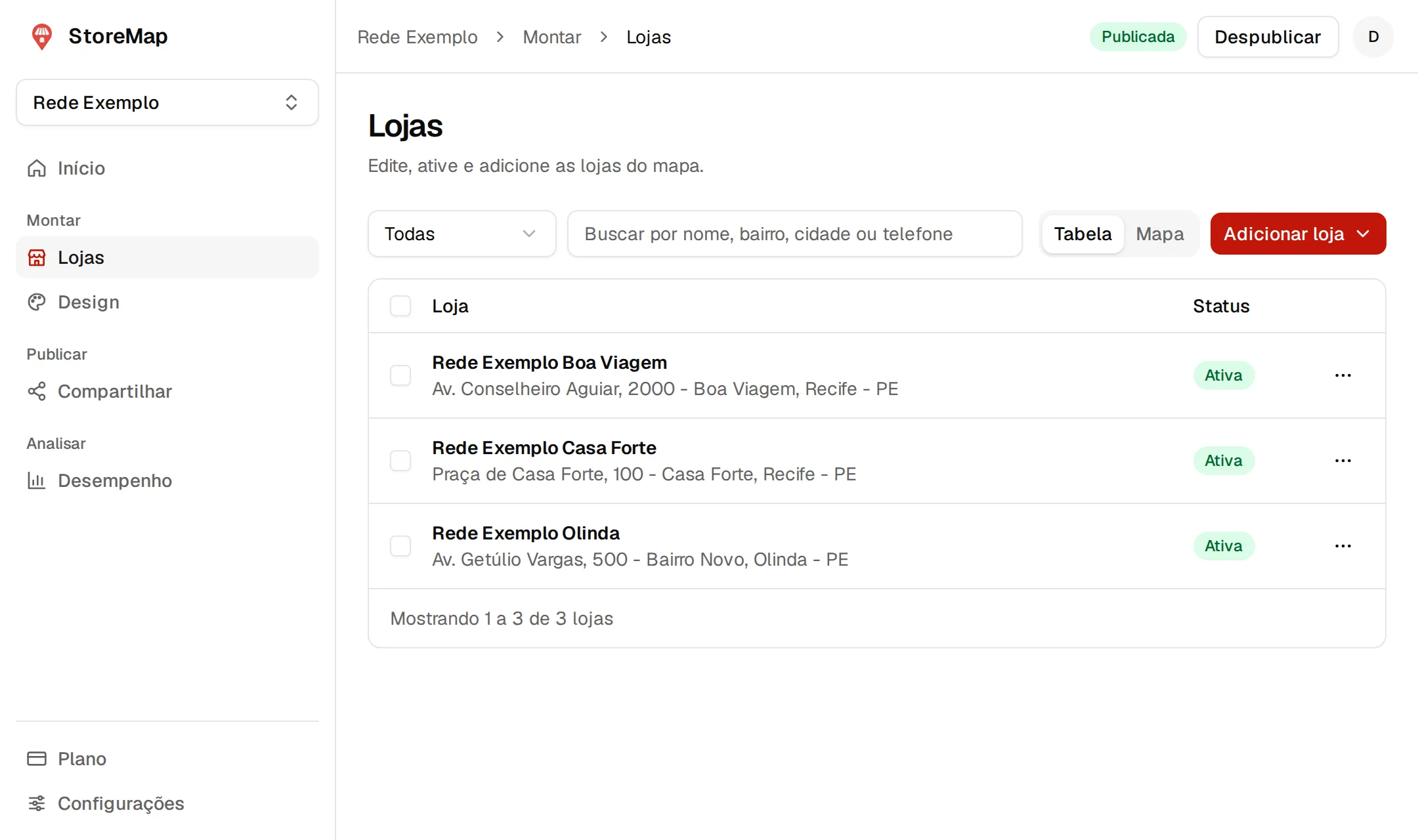Expand the Todas status filter dropdown
This screenshot has width=1418, height=840.
click(x=462, y=234)
